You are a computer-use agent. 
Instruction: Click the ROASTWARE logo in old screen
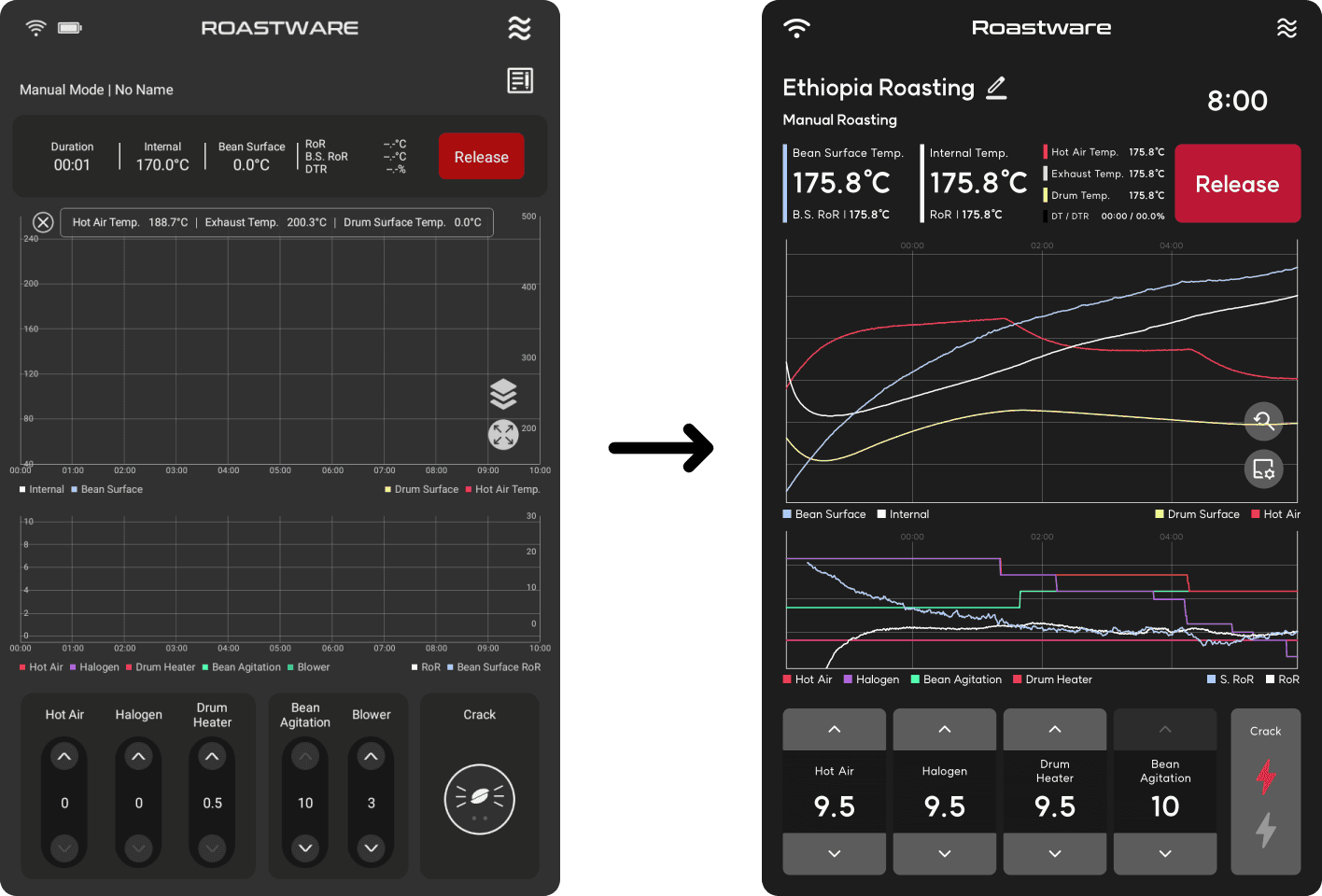(x=280, y=28)
